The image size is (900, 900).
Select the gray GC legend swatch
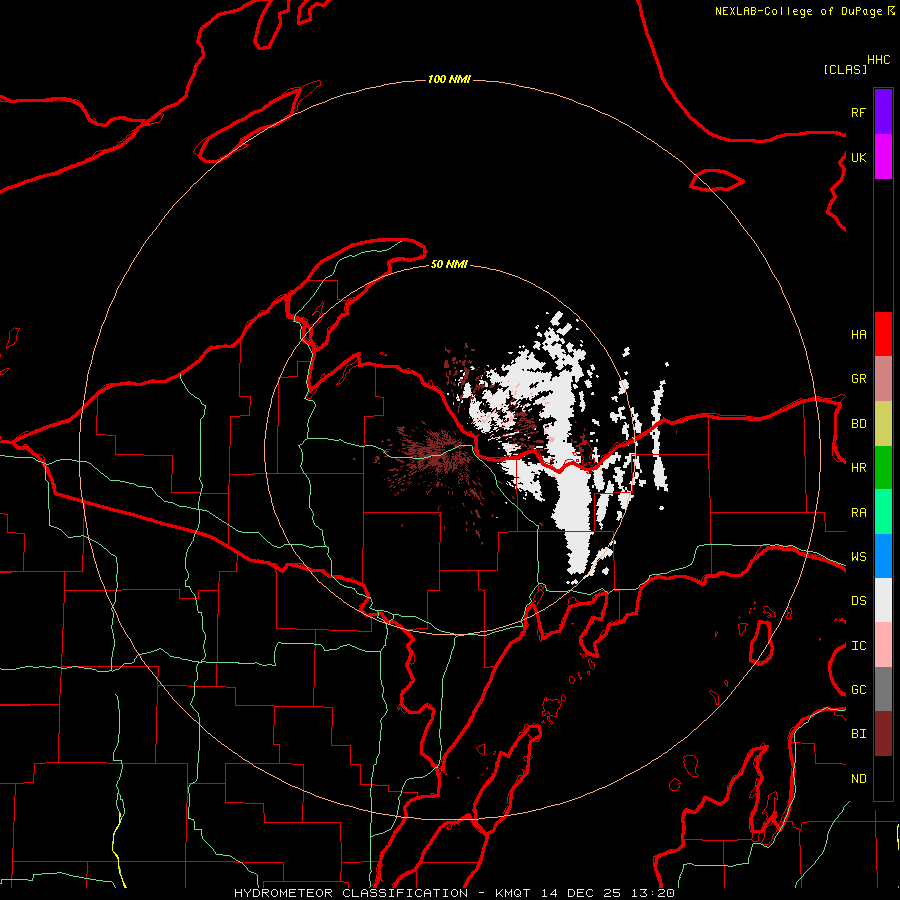(883, 689)
